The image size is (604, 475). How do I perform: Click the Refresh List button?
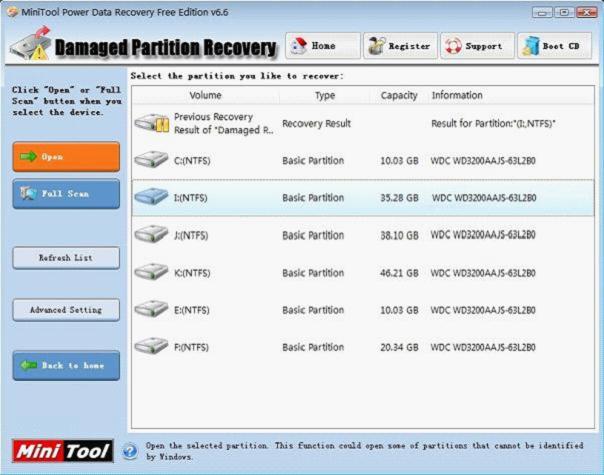pos(66,258)
